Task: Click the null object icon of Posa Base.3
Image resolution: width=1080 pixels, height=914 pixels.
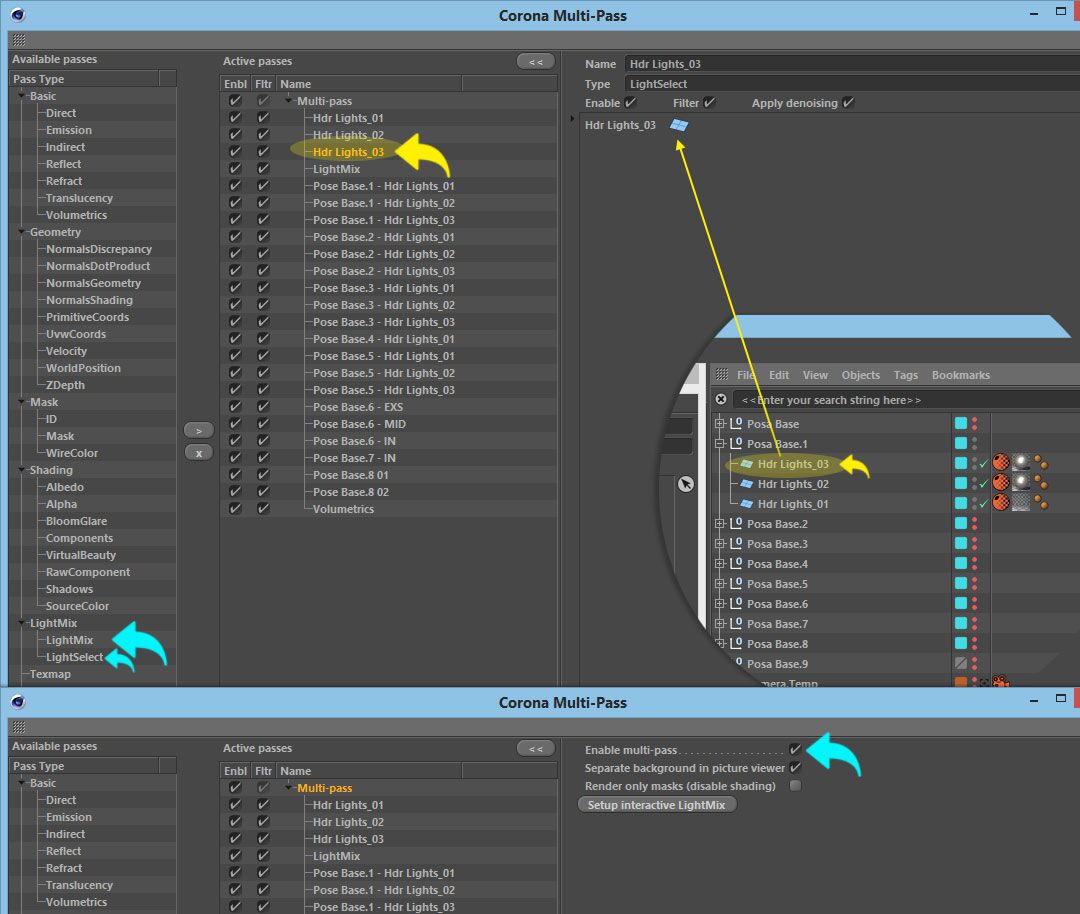Action: click(x=736, y=543)
